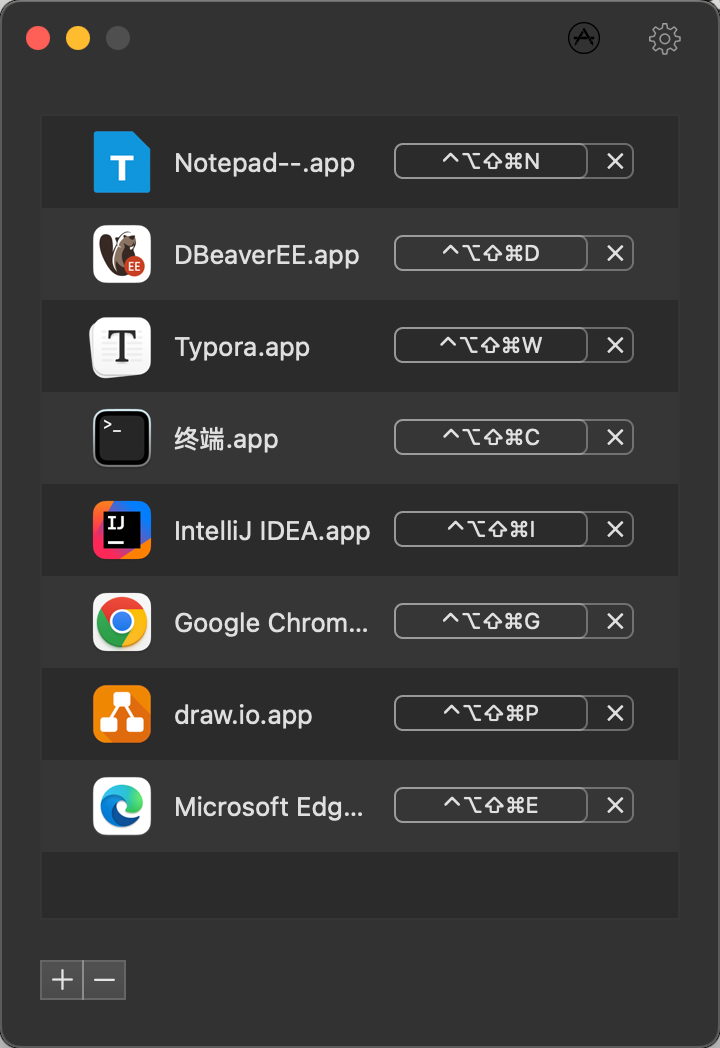This screenshot has height=1048, width=720.
Task: Clear the Google Chrome shortcut
Action: coord(615,621)
